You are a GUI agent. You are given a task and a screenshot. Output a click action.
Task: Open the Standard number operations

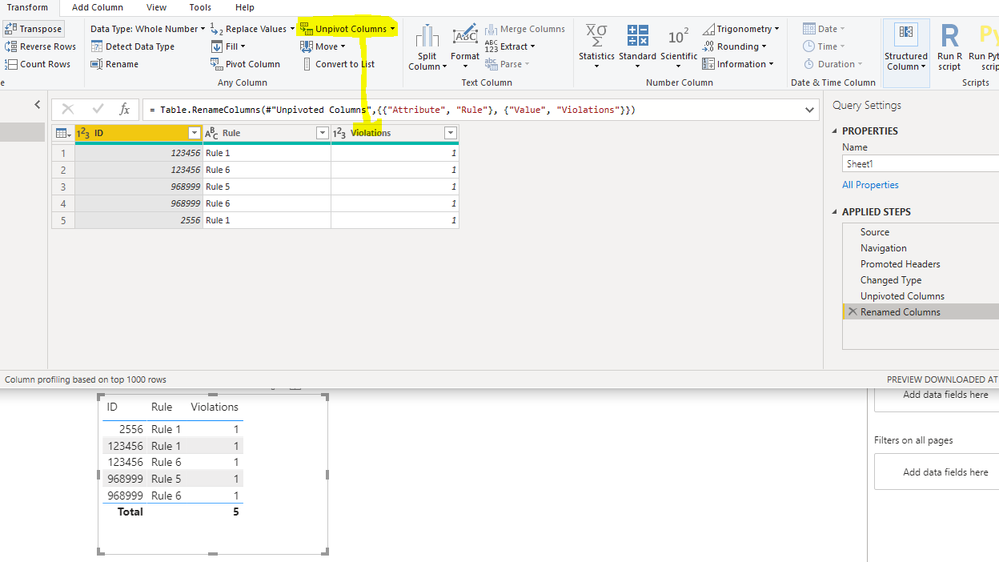point(637,46)
